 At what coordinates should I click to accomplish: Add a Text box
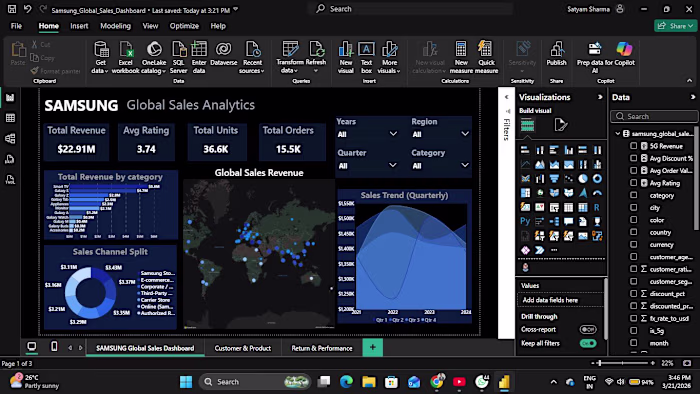[366, 57]
